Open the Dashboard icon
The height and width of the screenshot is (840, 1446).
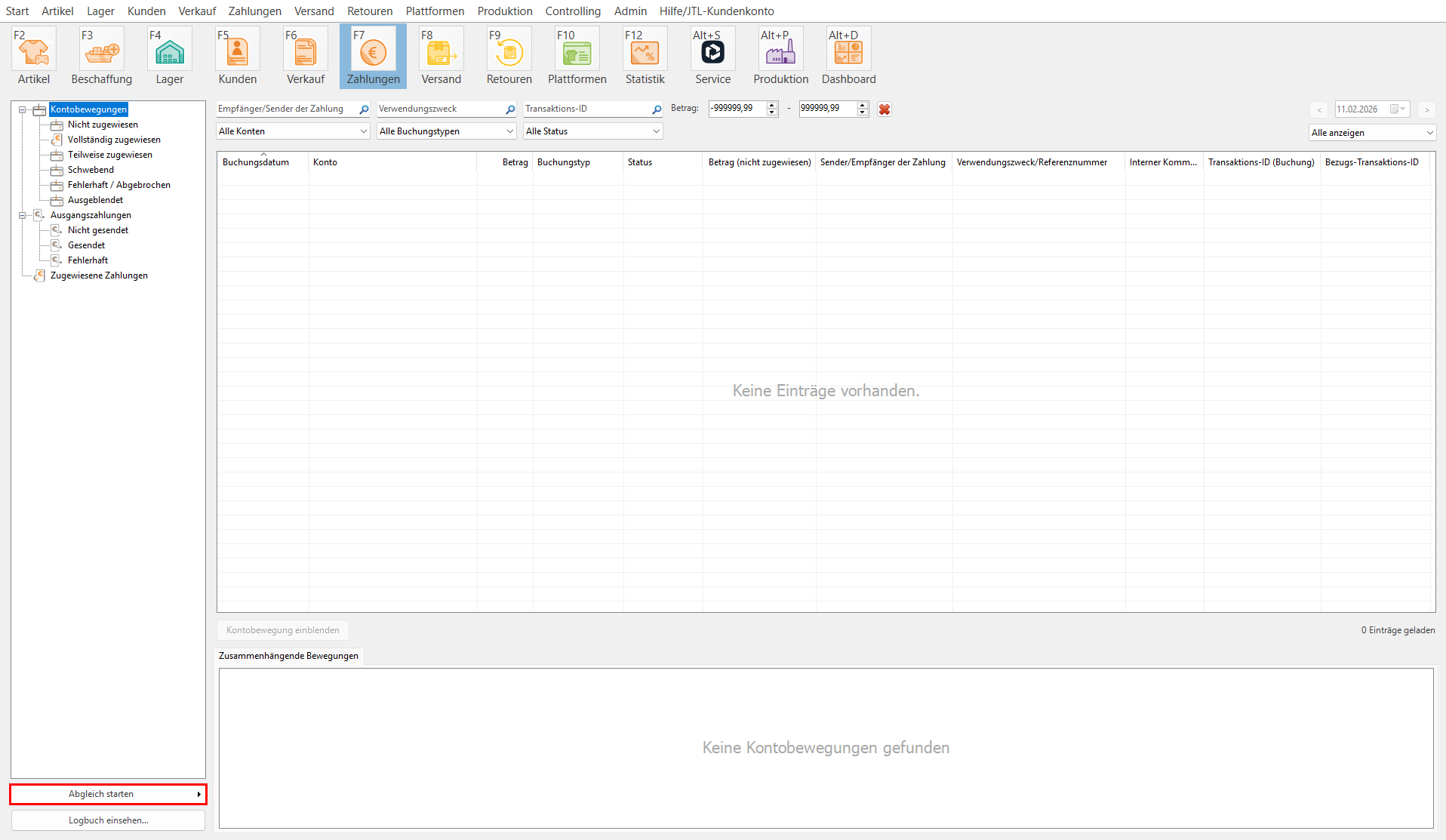[x=848, y=51]
